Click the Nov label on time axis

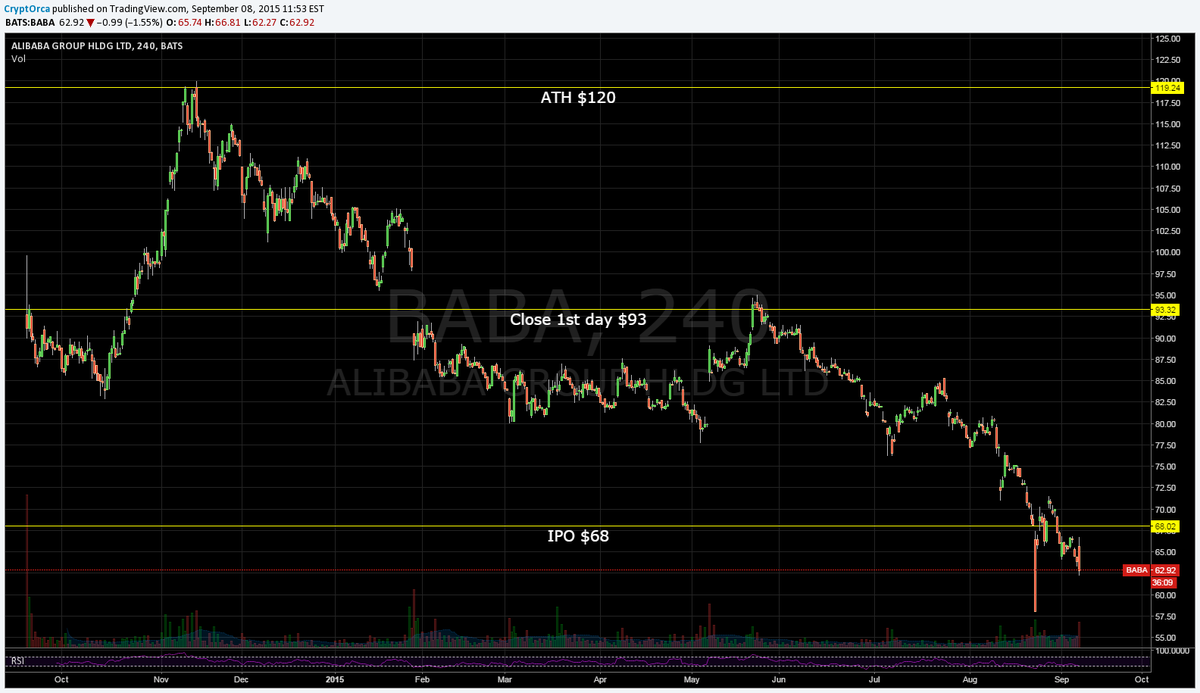(159, 679)
